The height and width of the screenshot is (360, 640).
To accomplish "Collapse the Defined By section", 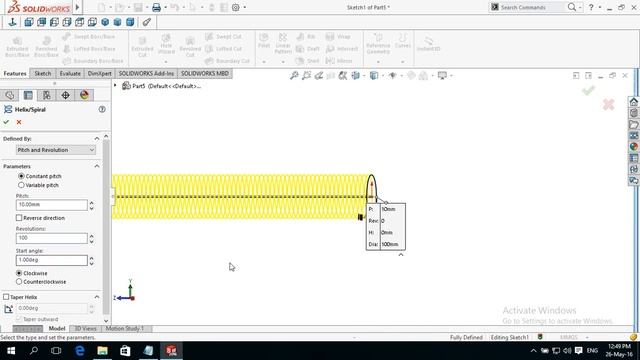I will click(97, 139).
